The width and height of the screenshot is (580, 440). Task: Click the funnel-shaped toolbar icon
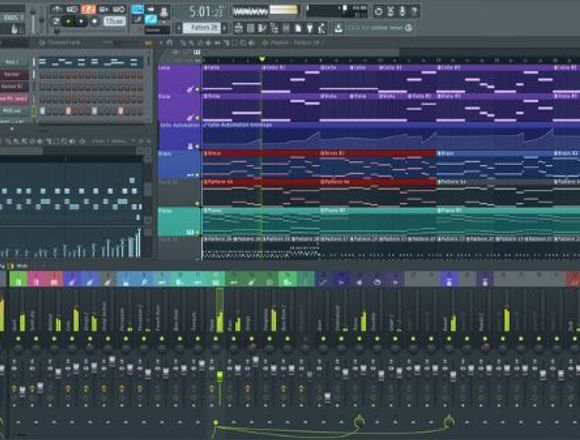click(310, 28)
